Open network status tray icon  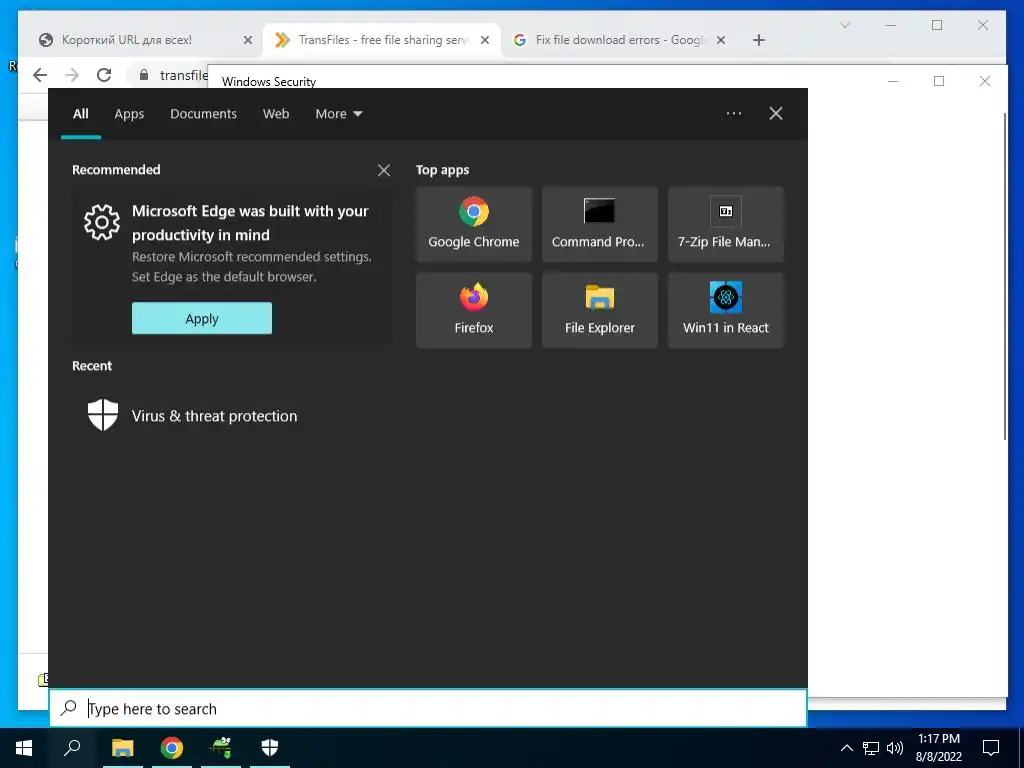[x=871, y=748]
